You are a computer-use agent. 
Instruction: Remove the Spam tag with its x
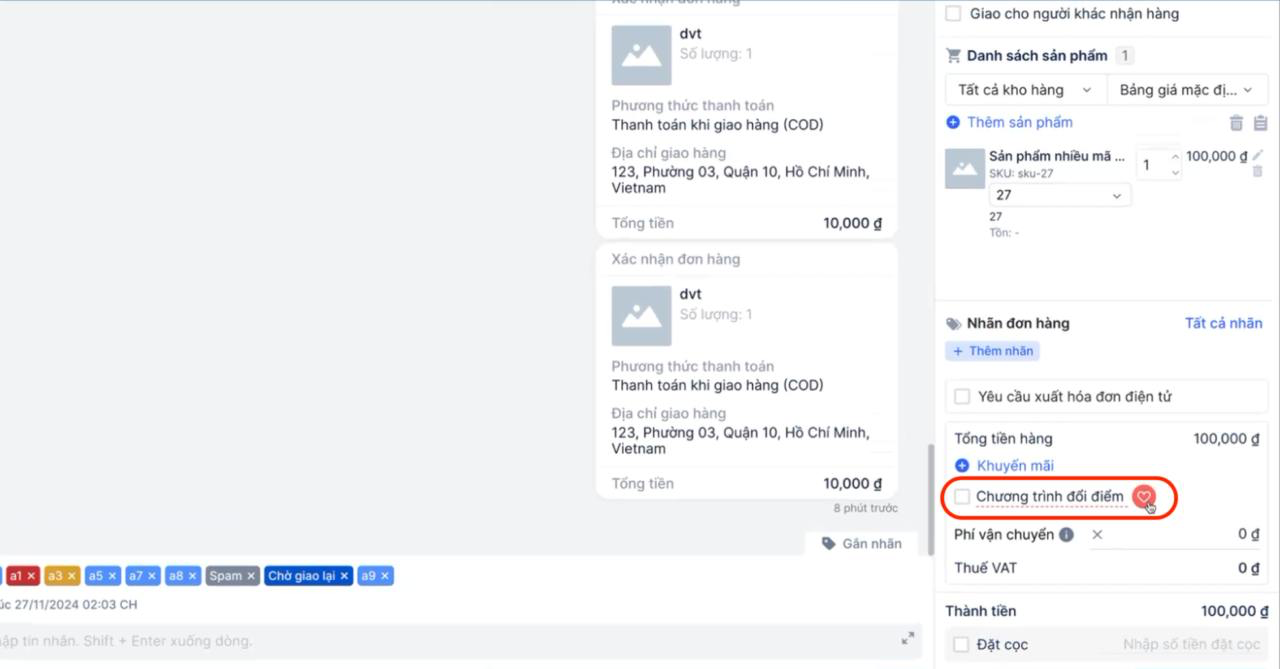251,576
